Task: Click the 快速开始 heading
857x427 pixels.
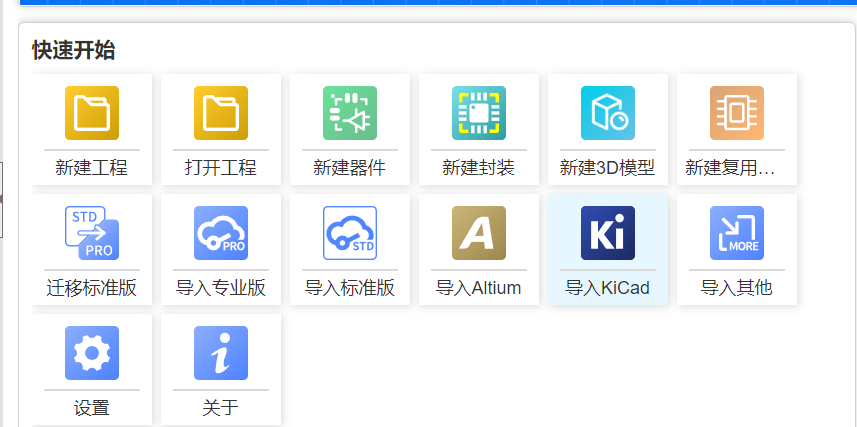Action: pos(73,50)
